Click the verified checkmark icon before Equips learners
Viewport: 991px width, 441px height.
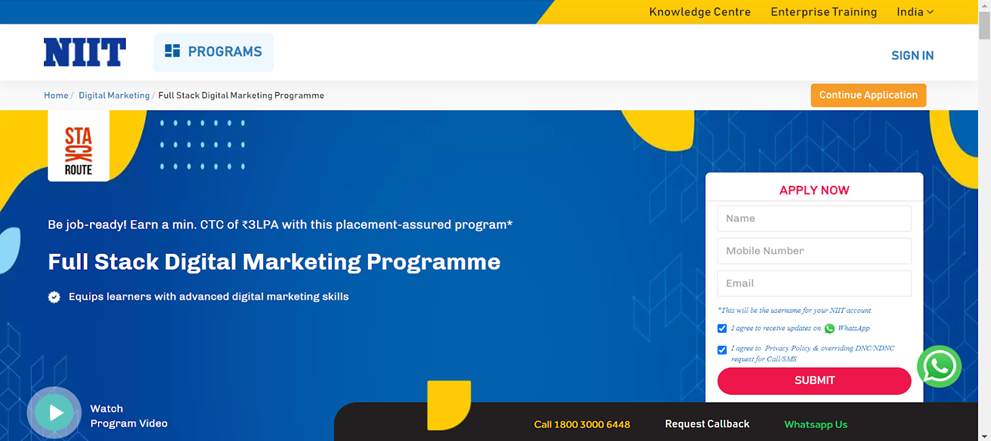pyautogui.click(x=54, y=297)
